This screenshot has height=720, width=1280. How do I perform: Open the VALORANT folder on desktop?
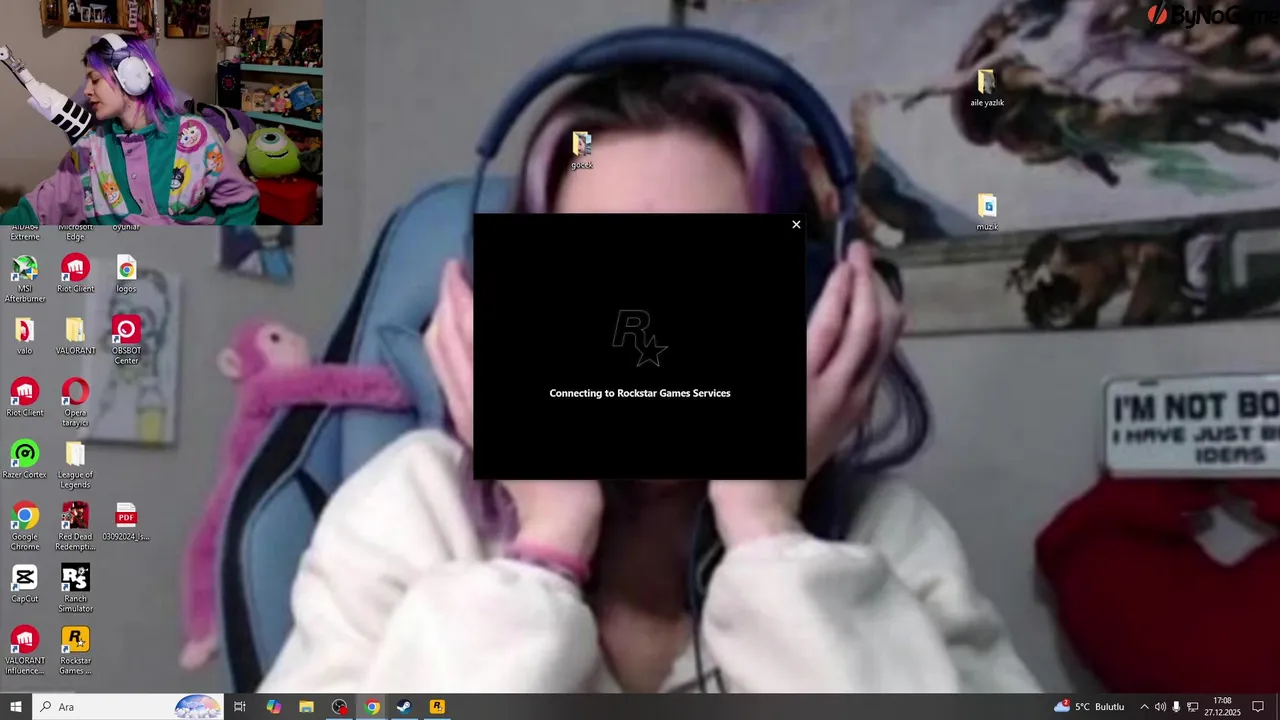point(75,336)
